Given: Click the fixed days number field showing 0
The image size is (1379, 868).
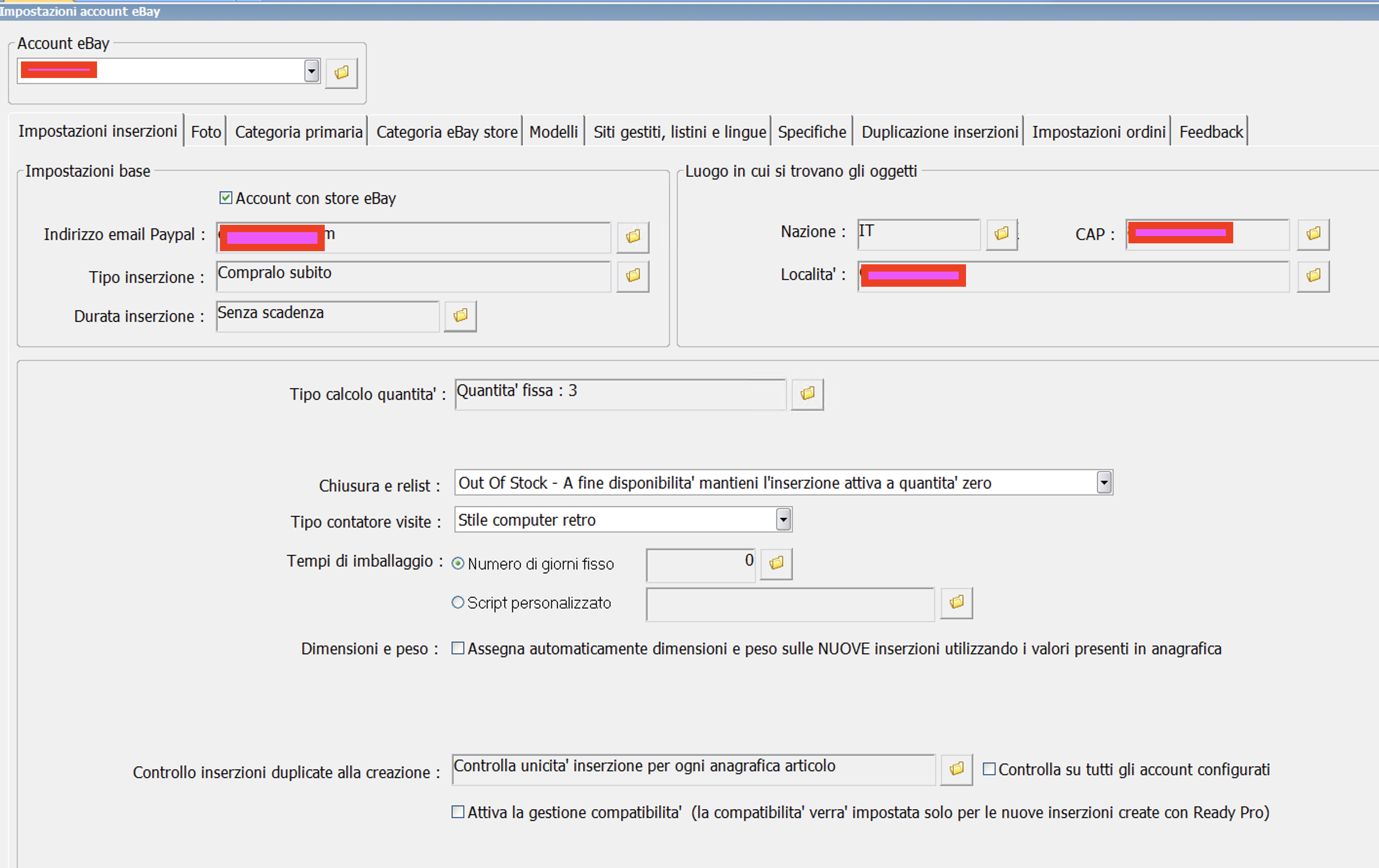Looking at the screenshot, I should tap(700, 565).
